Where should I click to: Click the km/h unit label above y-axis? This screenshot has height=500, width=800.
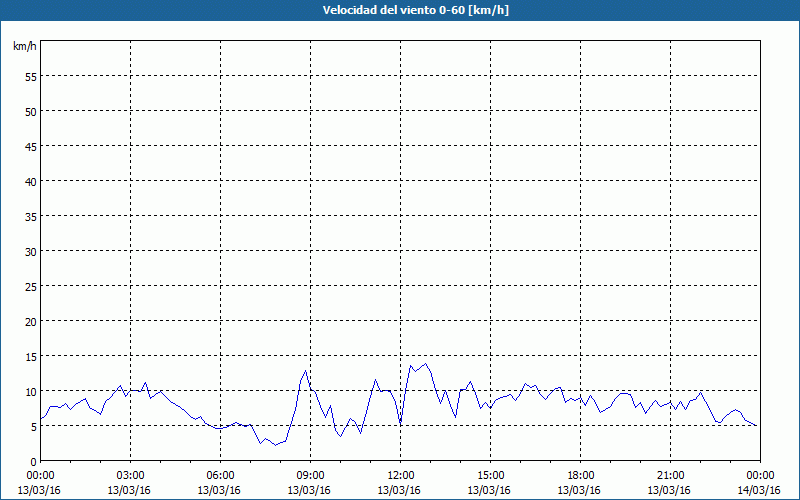pyautogui.click(x=25, y=46)
